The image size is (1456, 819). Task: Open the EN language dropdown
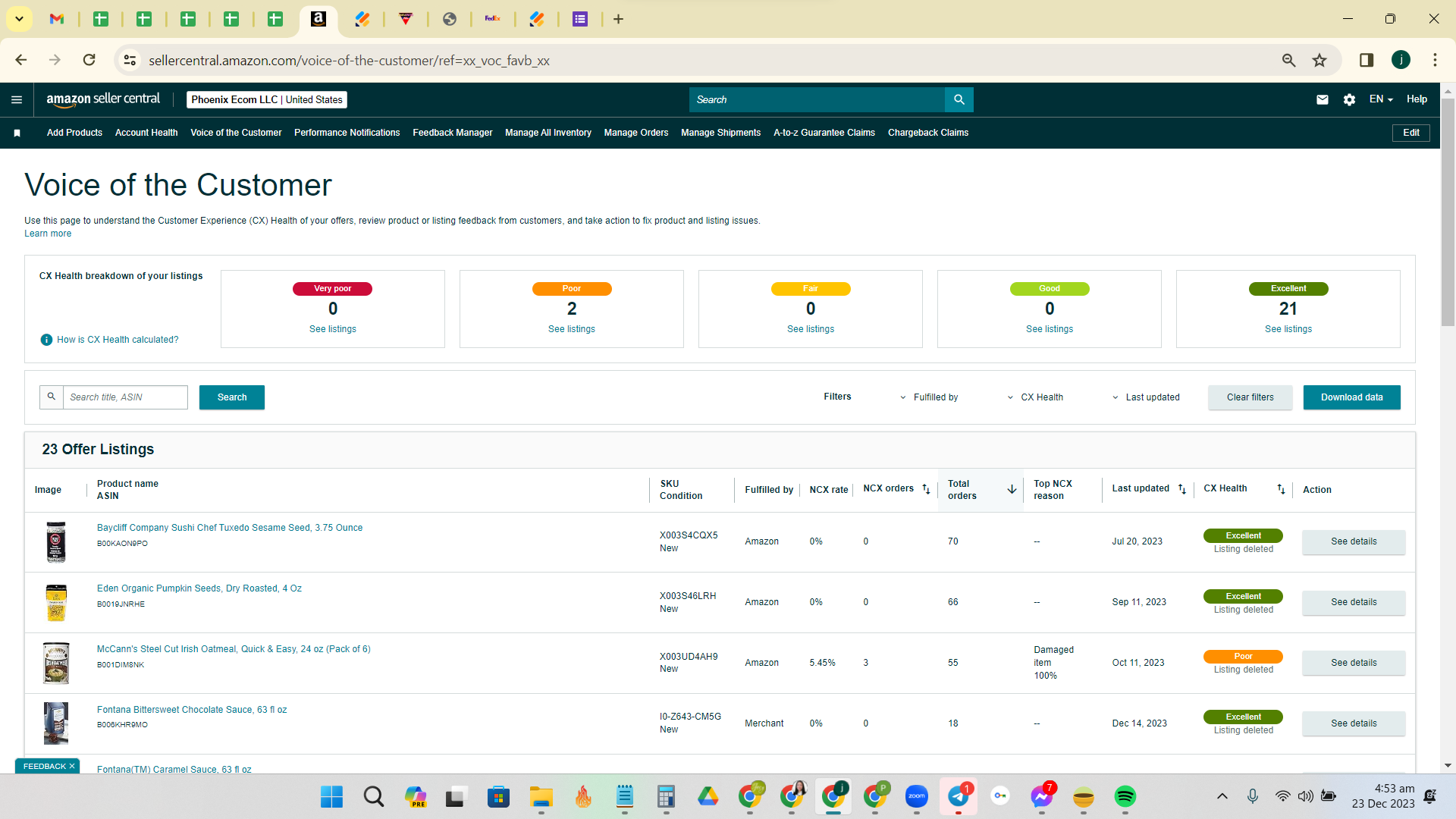click(x=1381, y=99)
